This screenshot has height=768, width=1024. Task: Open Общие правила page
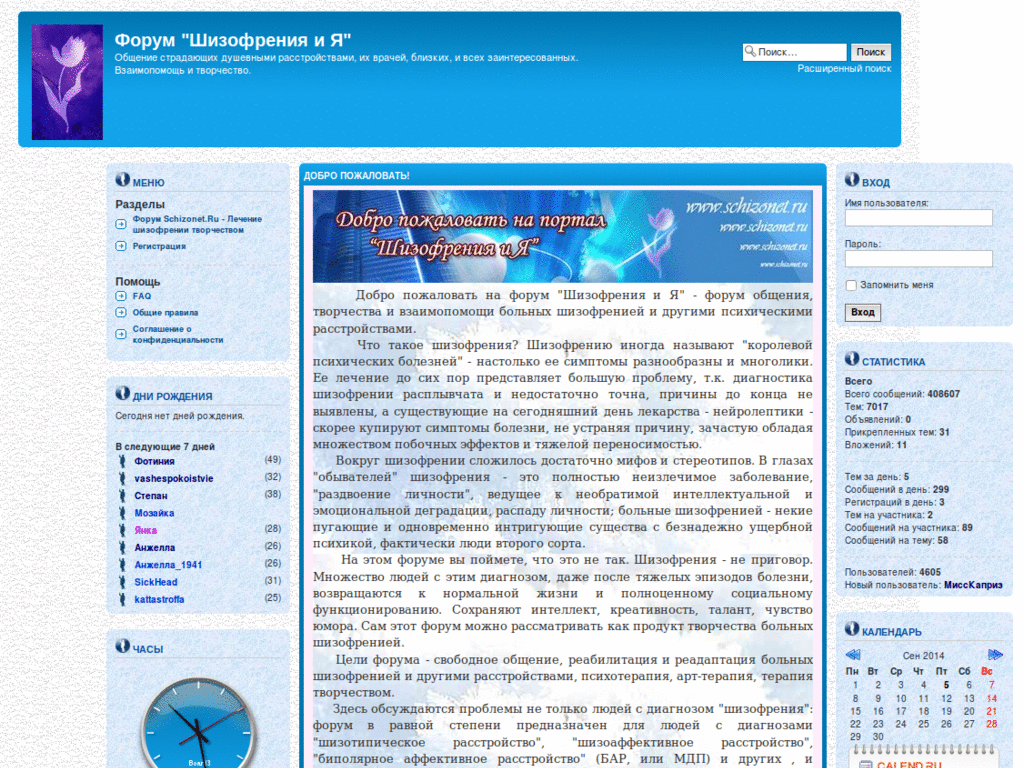[x=165, y=312]
